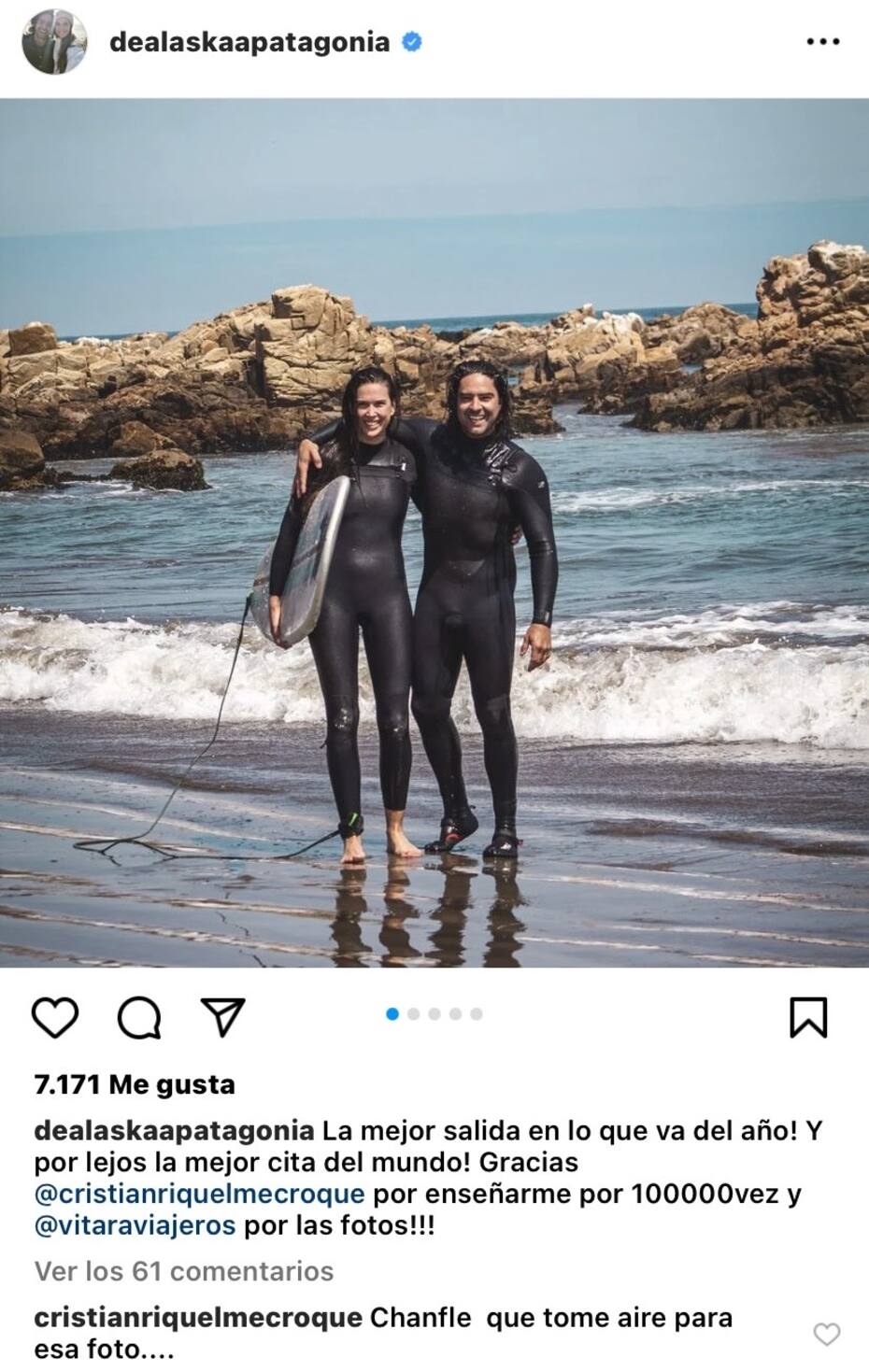Open the commenter name cristianriquelmecroque
869x1372 pixels.
(198, 1318)
